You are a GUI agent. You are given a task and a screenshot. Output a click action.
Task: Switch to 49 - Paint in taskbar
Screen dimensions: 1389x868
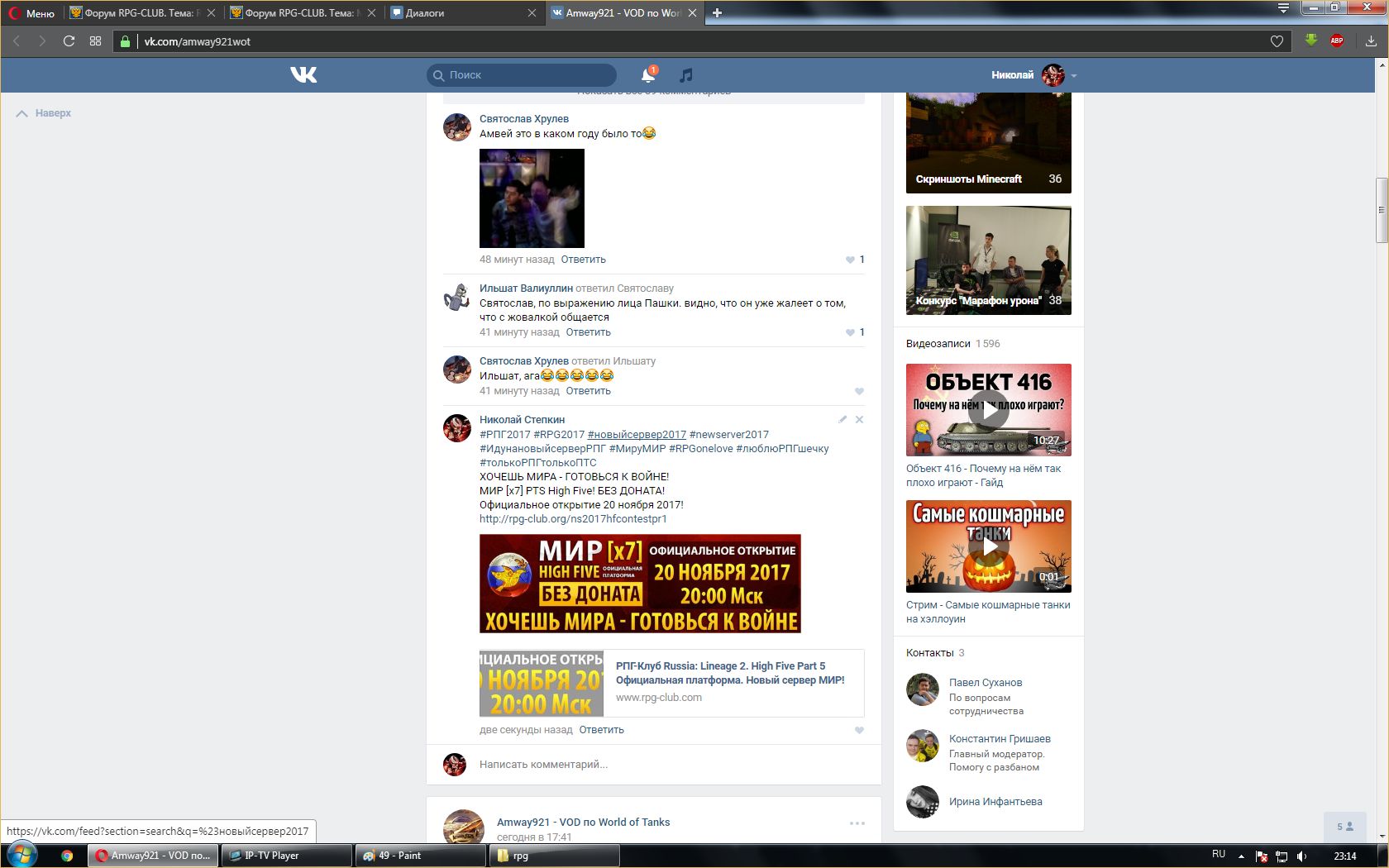coord(422,856)
